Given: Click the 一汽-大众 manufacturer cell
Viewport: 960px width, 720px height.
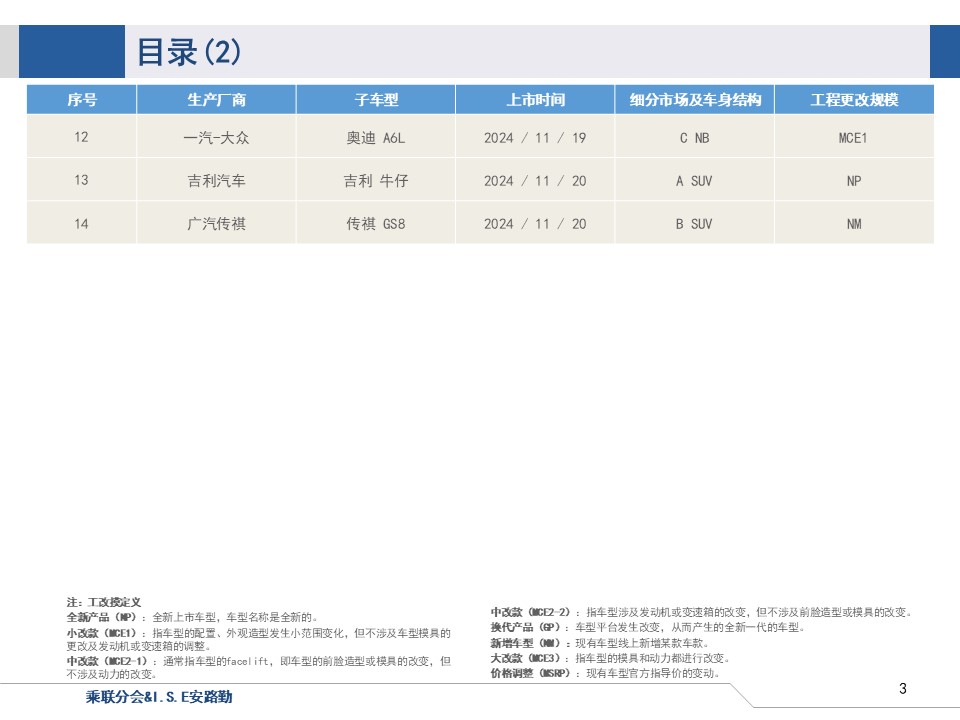Looking at the screenshot, I should (x=216, y=138).
